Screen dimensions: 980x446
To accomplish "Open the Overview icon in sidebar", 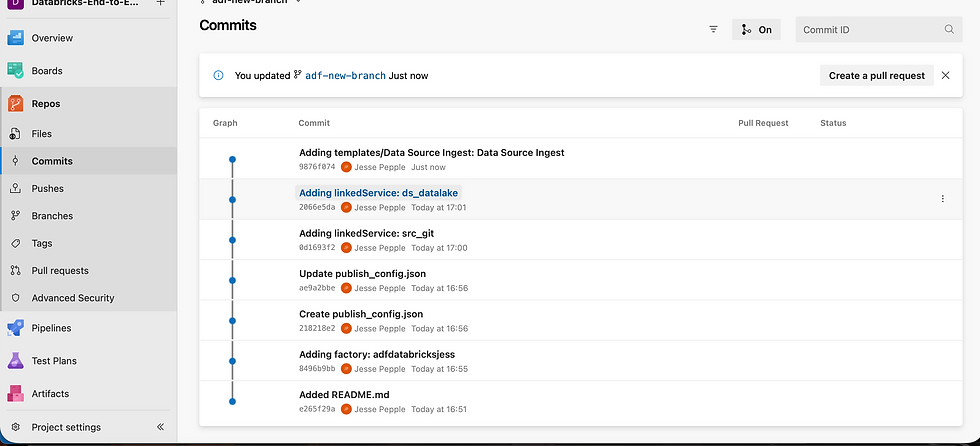I will point(16,38).
